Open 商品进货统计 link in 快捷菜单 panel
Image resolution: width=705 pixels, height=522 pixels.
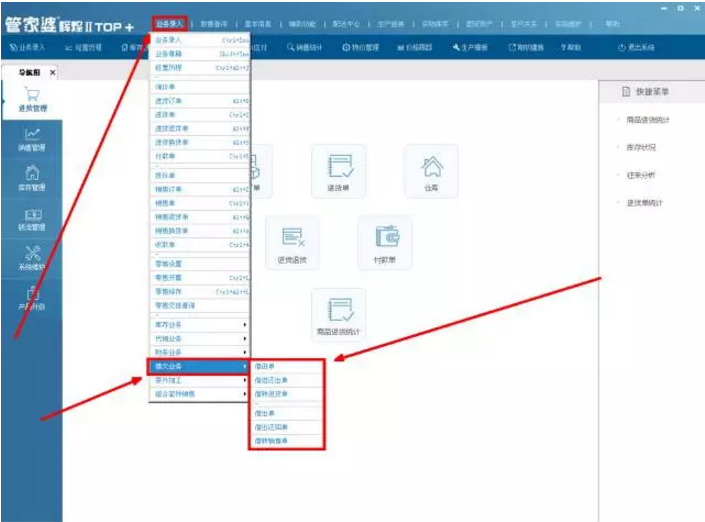coord(648,120)
